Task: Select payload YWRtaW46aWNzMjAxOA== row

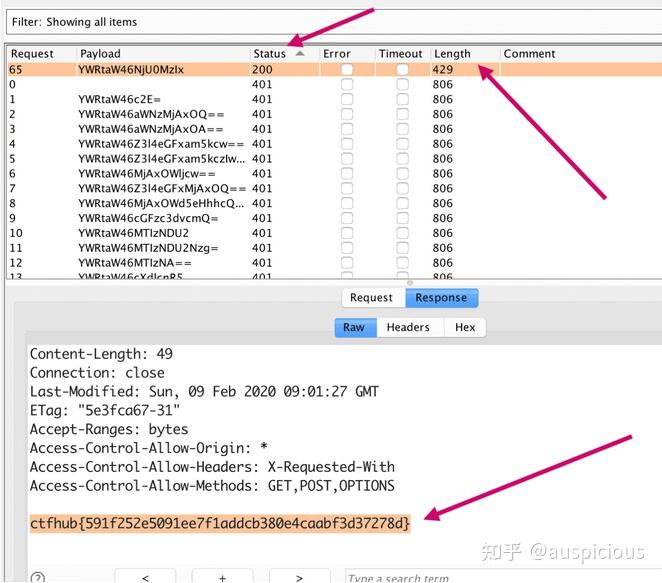Action: pos(151,129)
